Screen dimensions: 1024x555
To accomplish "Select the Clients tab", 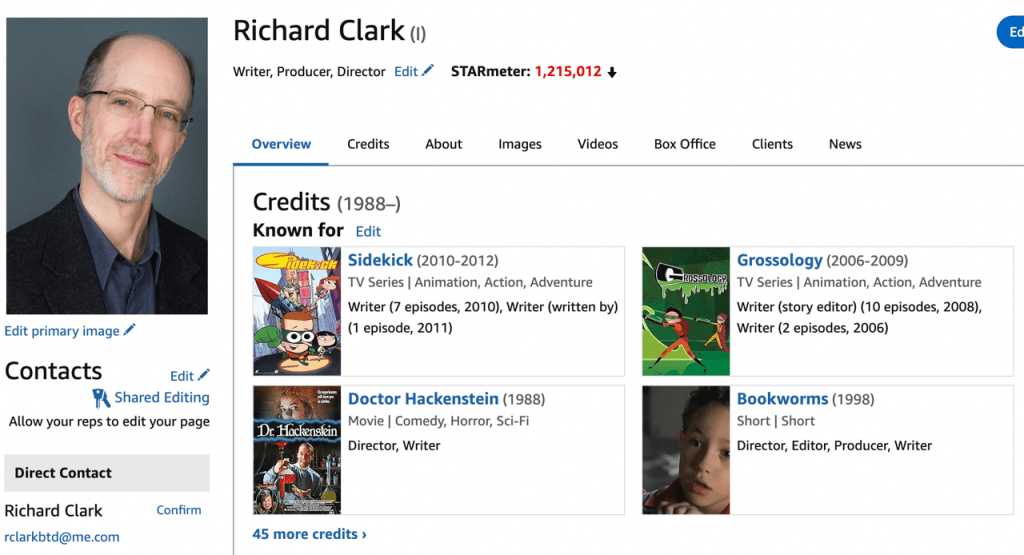I will pos(772,144).
